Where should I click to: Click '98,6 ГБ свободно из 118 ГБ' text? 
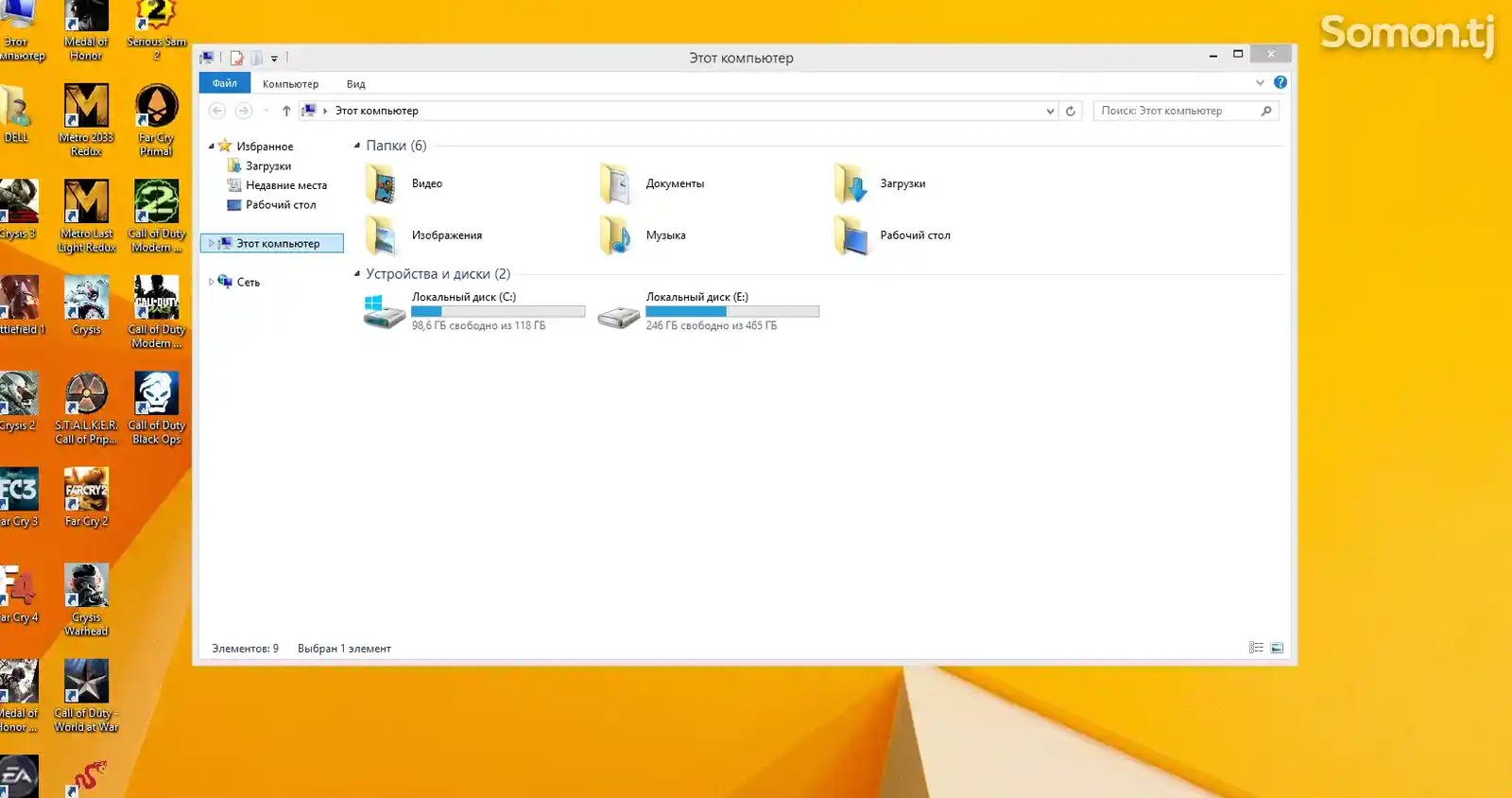point(478,325)
